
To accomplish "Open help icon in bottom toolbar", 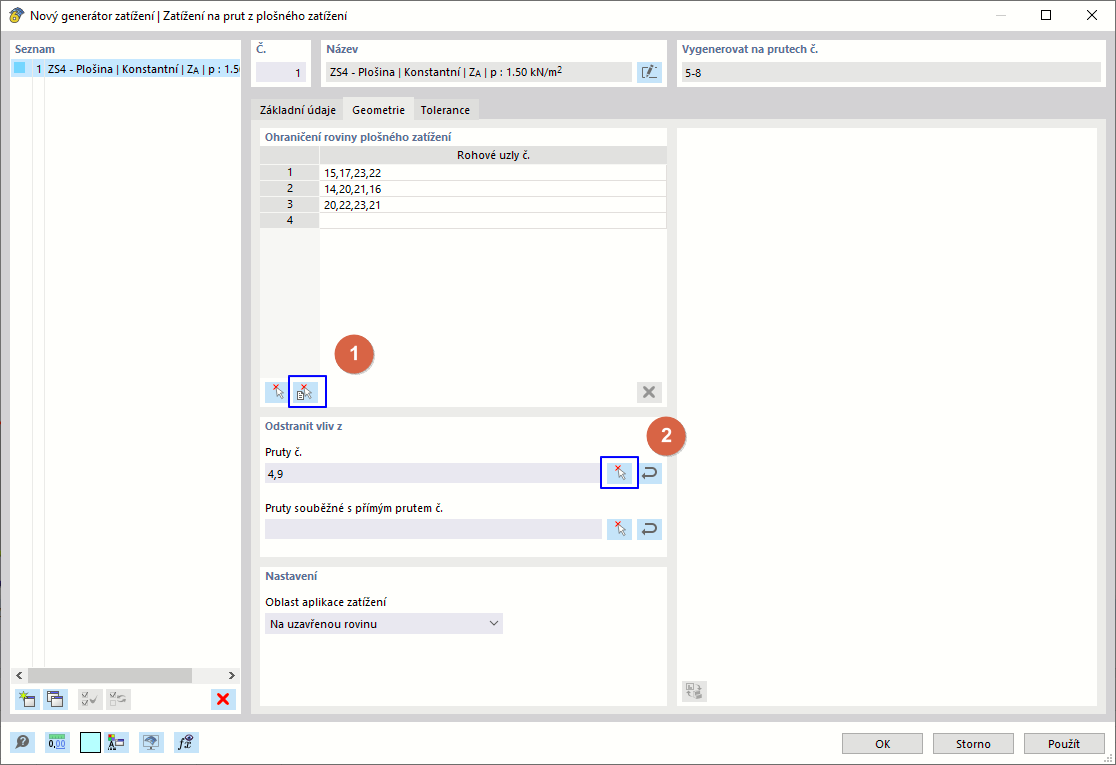I will [23, 742].
